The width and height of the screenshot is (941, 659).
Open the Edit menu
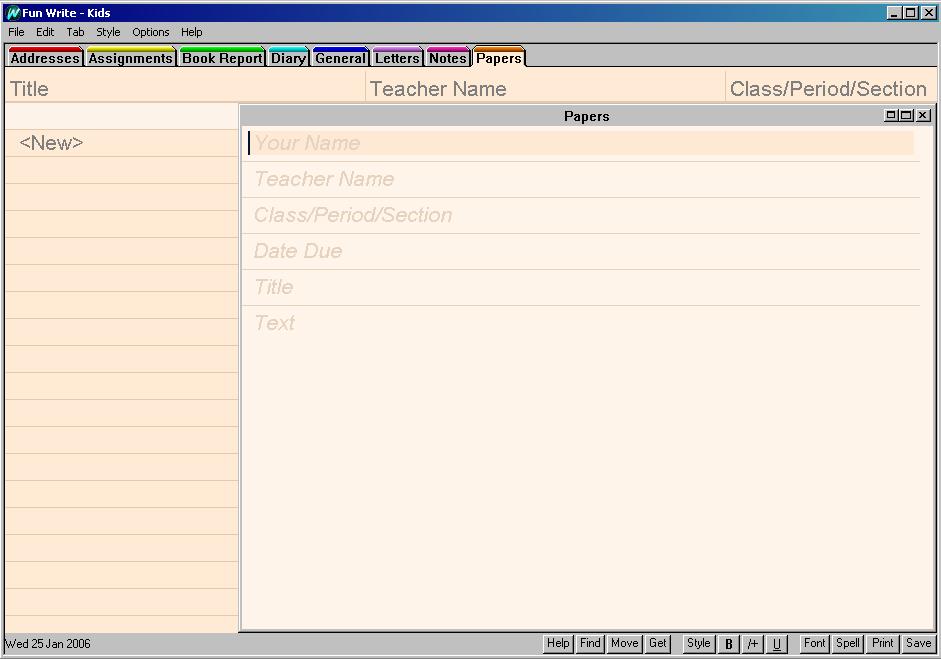point(45,32)
